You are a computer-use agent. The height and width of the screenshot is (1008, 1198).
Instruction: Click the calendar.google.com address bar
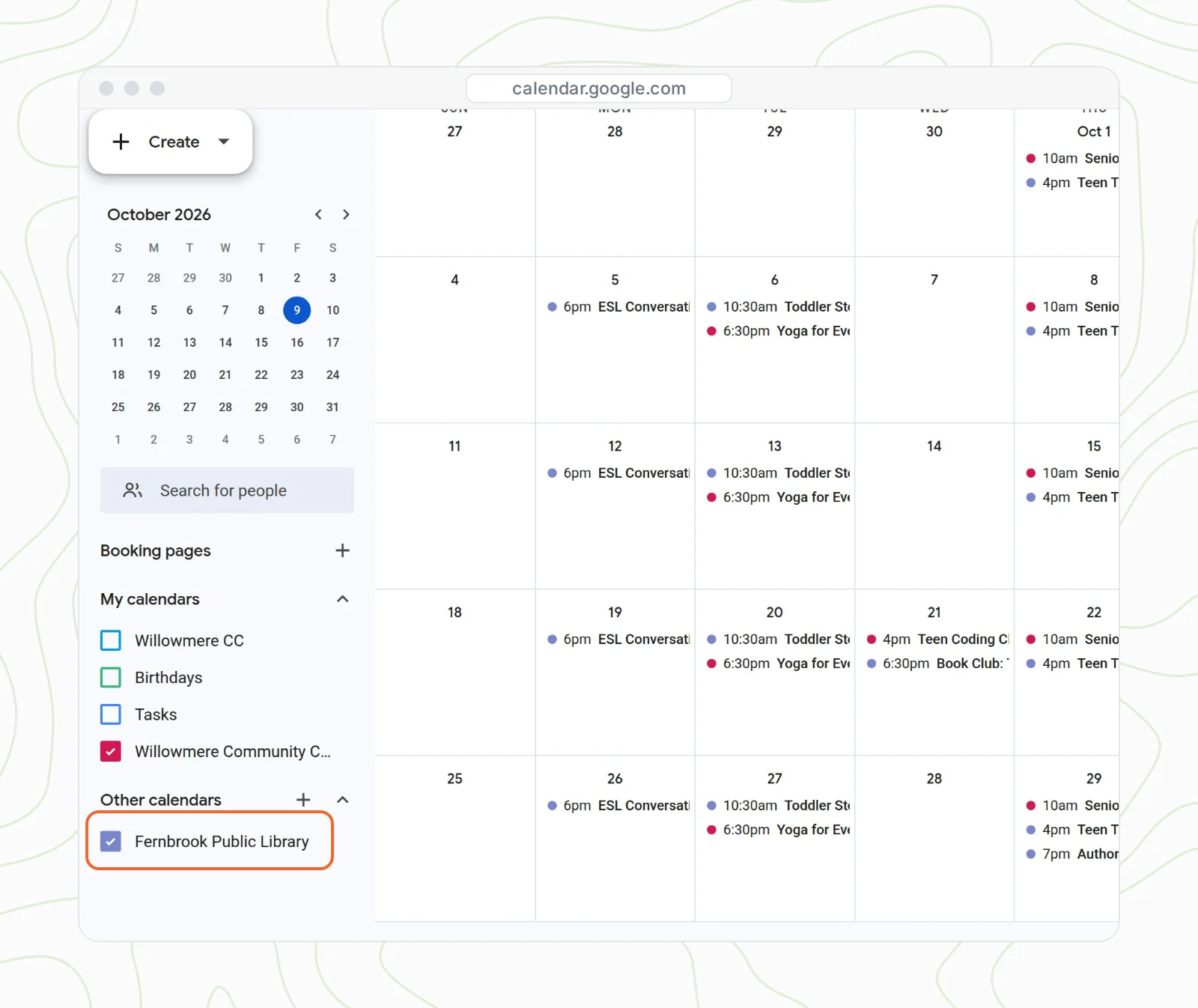599,88
